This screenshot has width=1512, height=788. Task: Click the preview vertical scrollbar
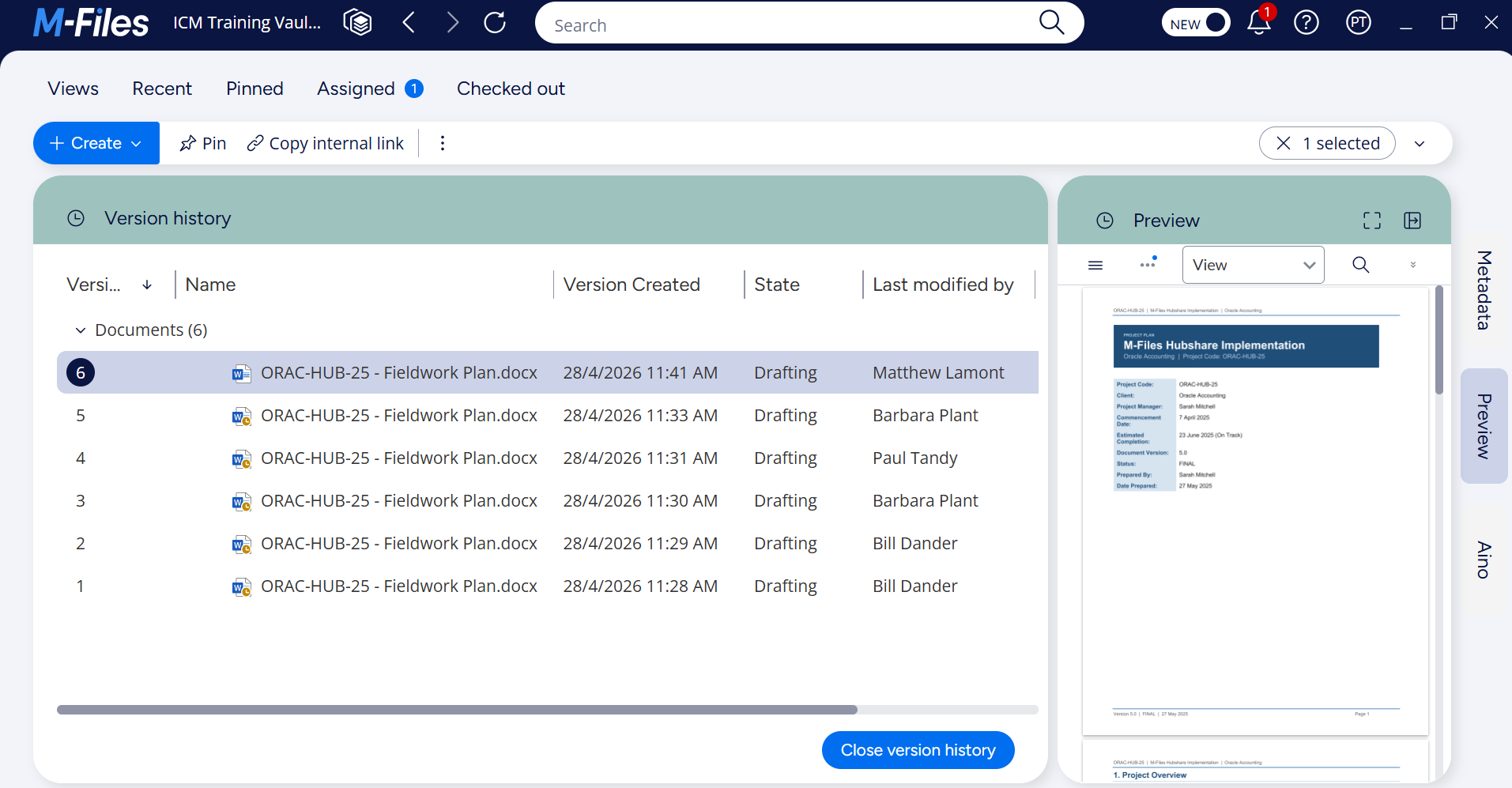(x=1439, y=340)
